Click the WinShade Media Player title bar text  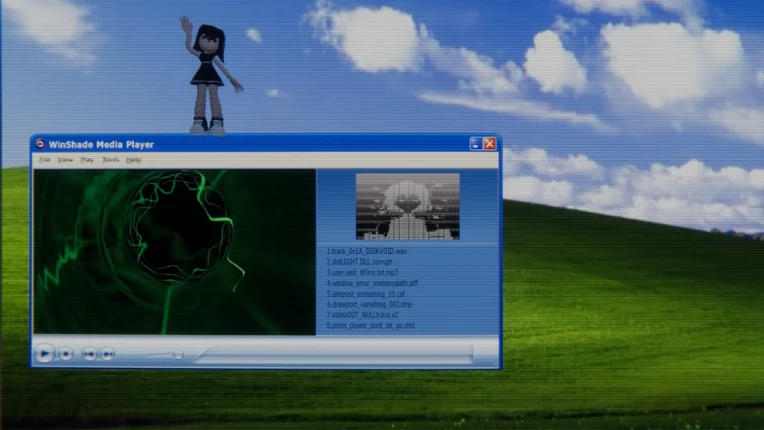[x=101, y=145]
